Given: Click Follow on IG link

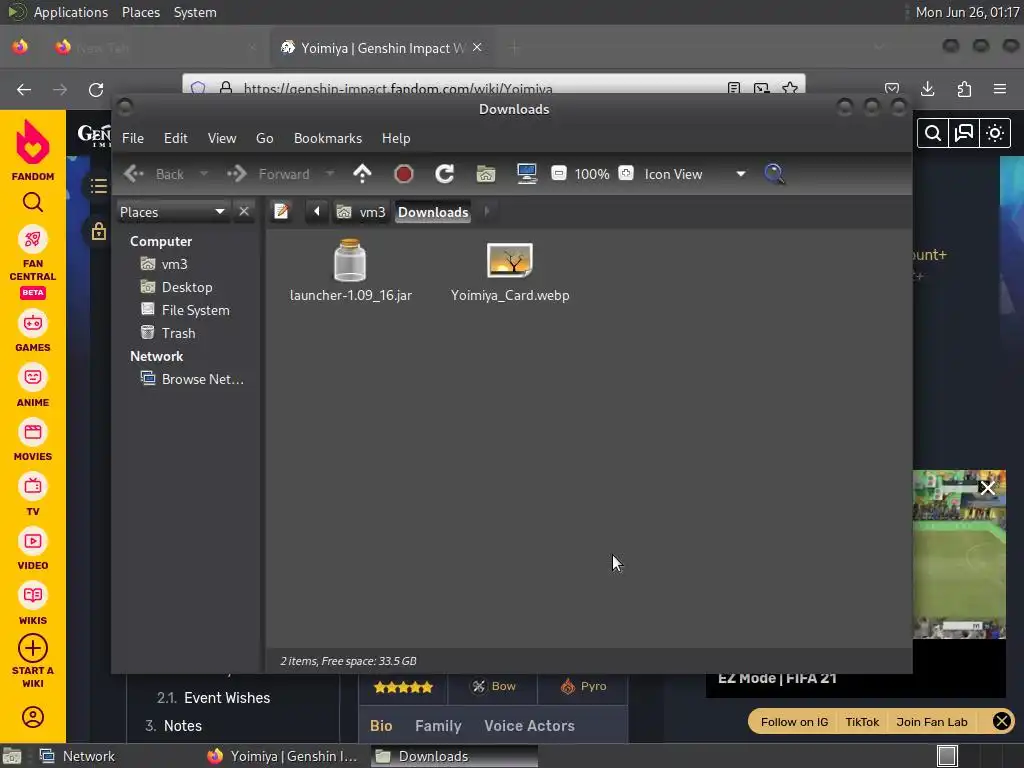Looking at the screenshot, I should (794, 722).
